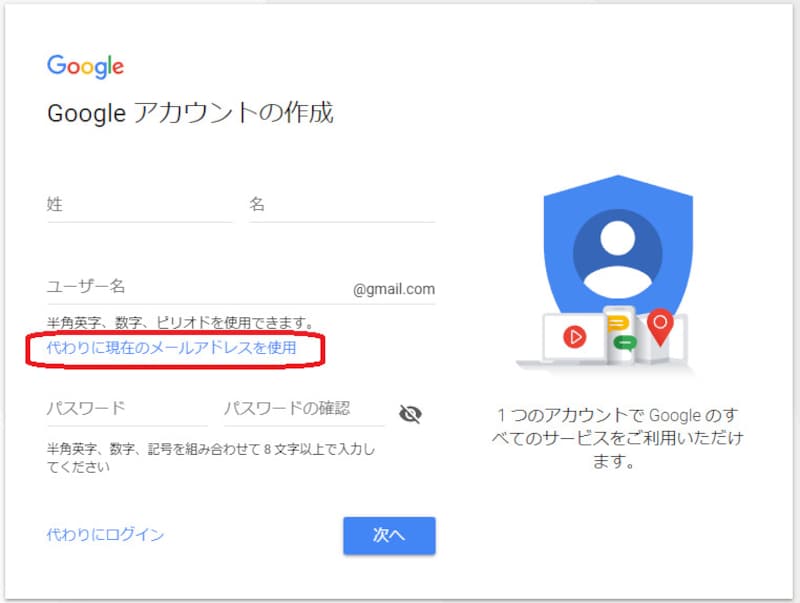Click the 代わりにログイン link
800x603 pixels.
[x=104, y=535]
